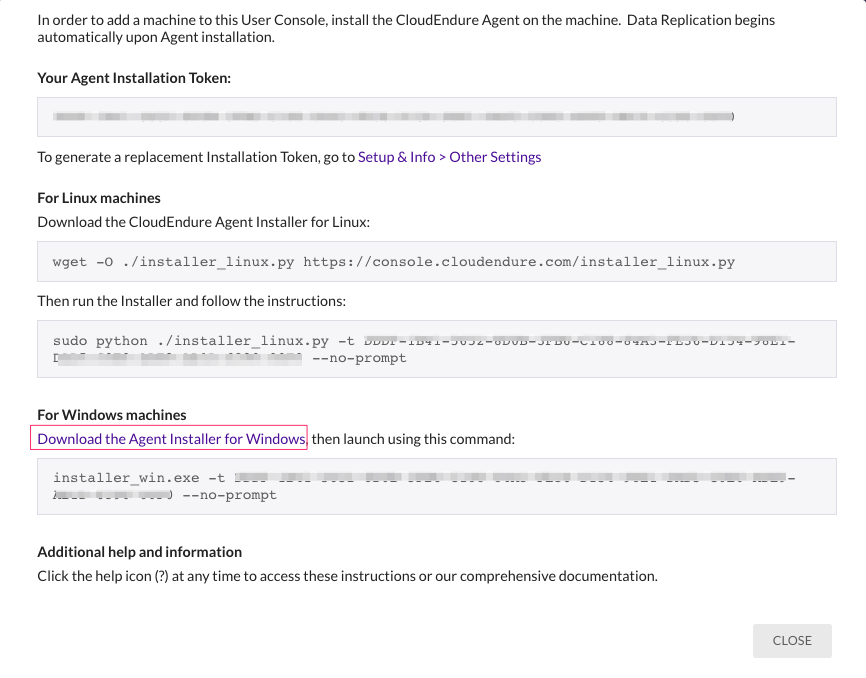Click the agent installation introduction paragraph

[x=400, y=28]
